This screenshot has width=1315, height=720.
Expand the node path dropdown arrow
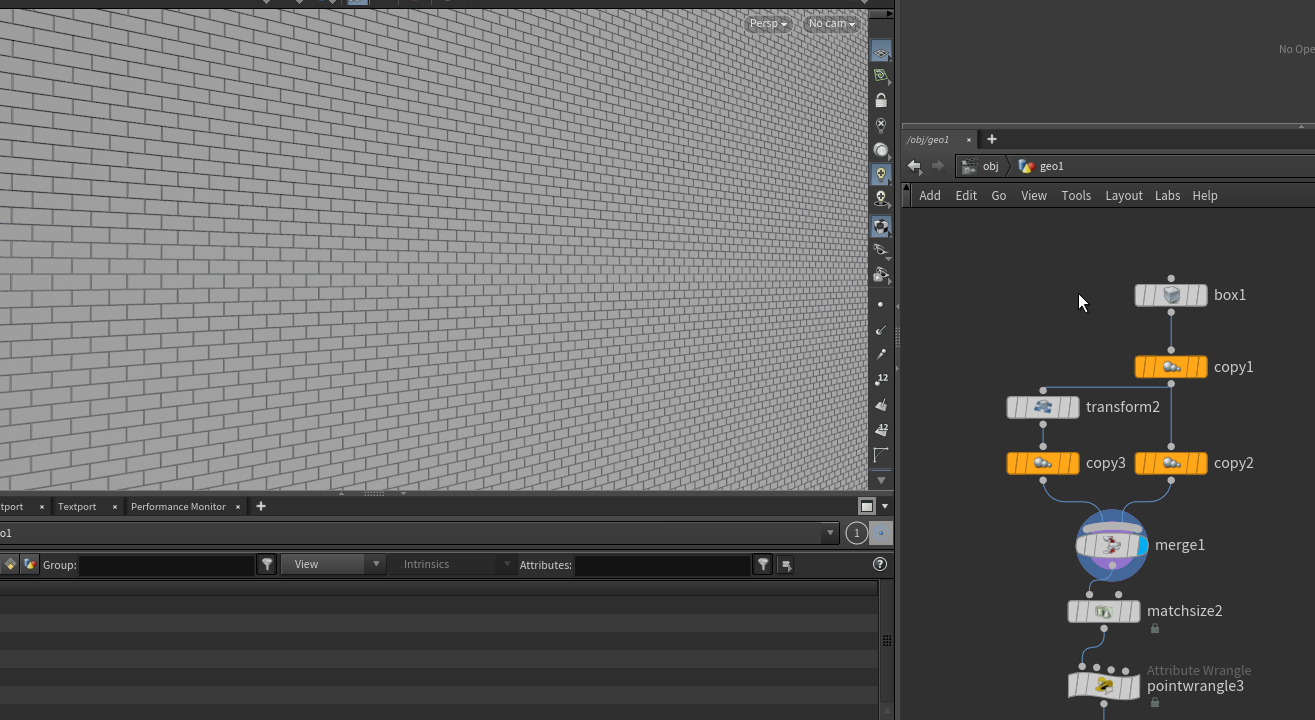point(829,533)
